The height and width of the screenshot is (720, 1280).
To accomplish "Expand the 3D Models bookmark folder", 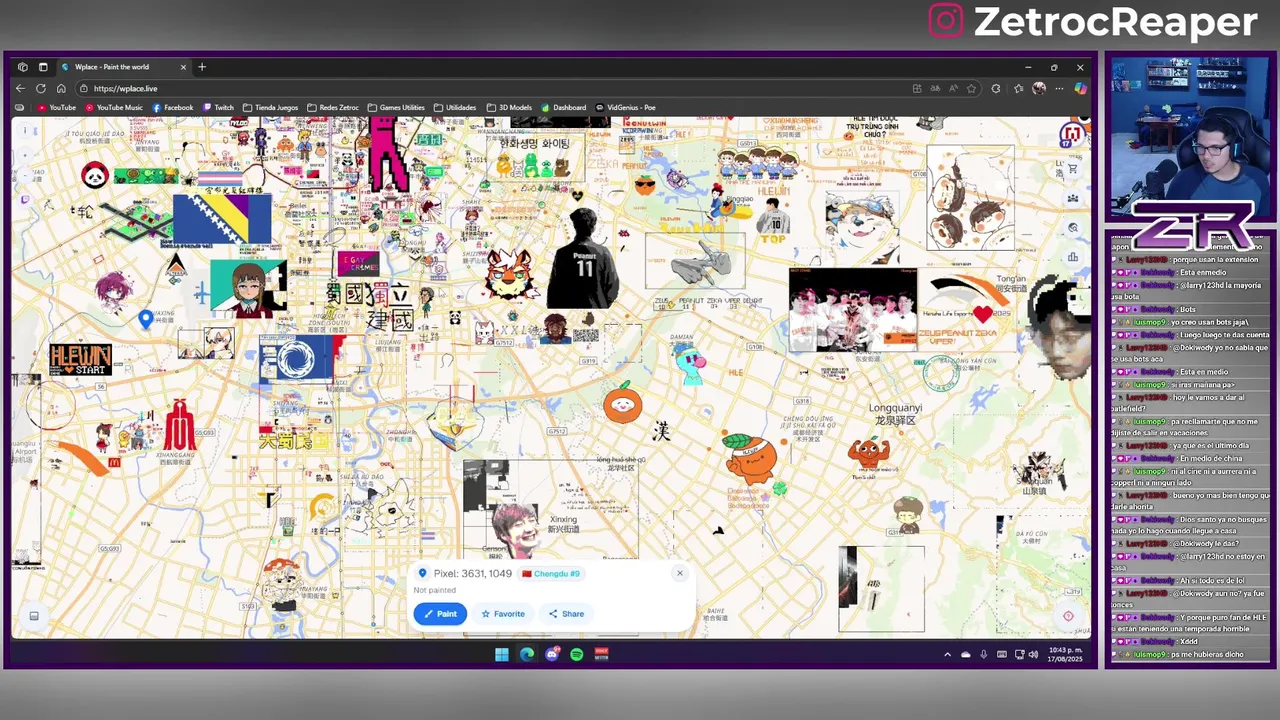I will click(509, 107).
